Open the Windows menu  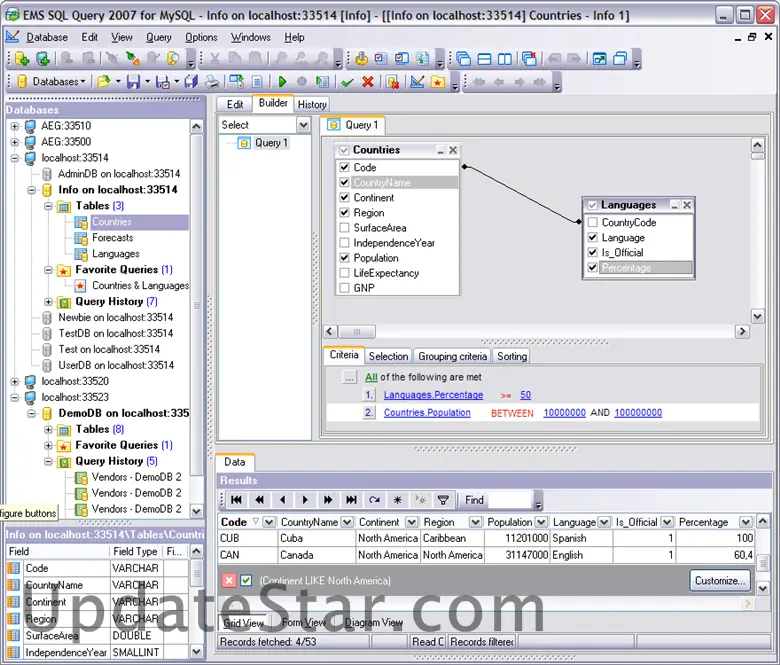click(250, 37)
